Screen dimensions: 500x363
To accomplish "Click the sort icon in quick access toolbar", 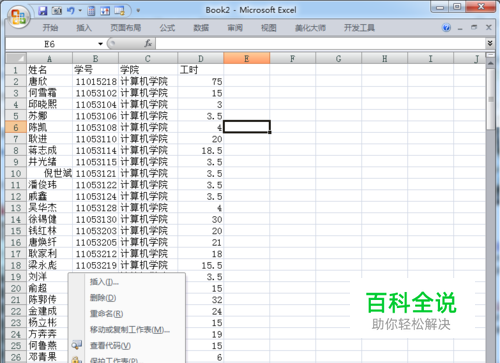I will 105,11.
